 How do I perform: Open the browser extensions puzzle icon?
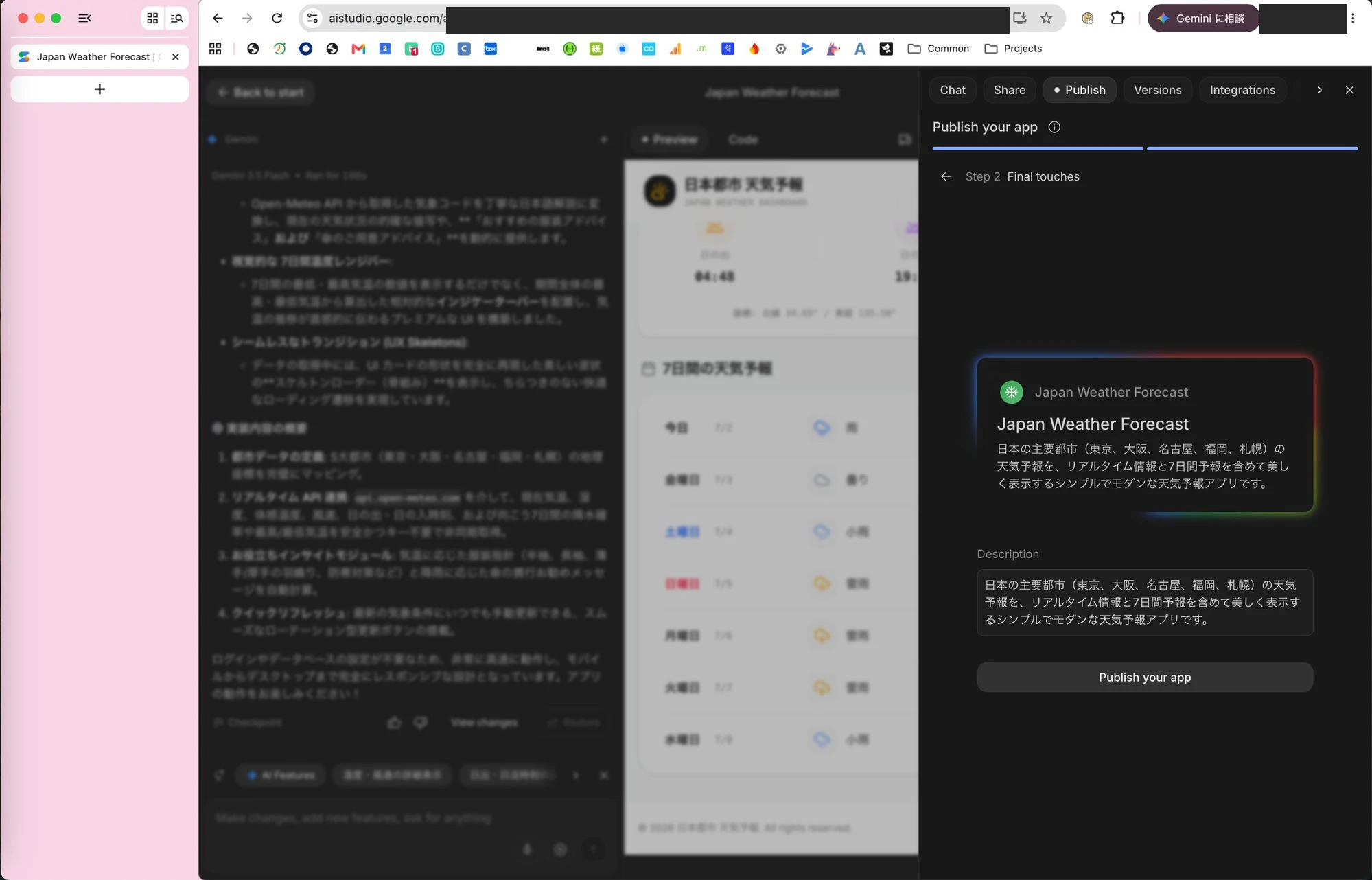click(x=1117, y=19)
